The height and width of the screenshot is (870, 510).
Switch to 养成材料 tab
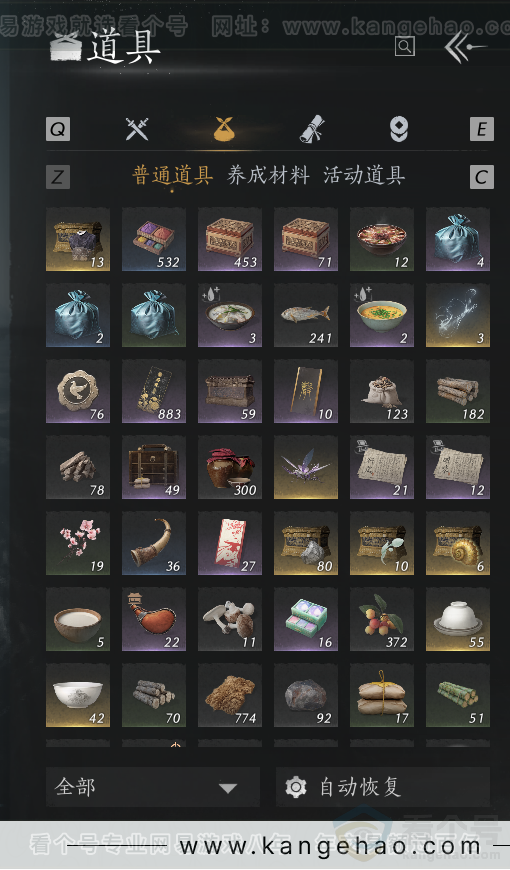click(x=268, y=176)
